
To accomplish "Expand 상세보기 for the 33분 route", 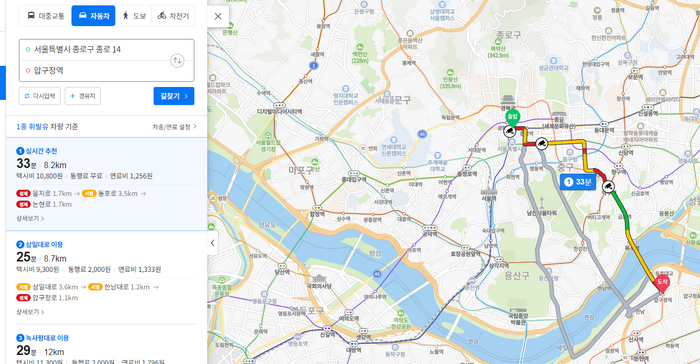I will pyautogui.click(x=30, y=219).
